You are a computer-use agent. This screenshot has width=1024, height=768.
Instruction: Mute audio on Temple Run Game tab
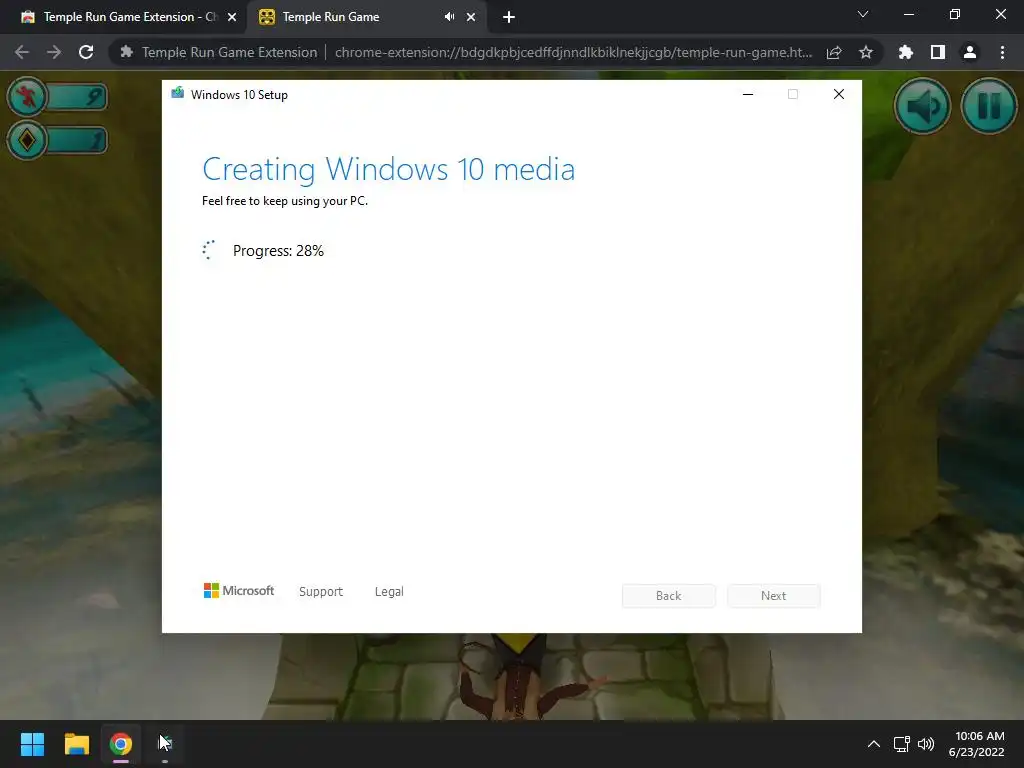point(449,17)
